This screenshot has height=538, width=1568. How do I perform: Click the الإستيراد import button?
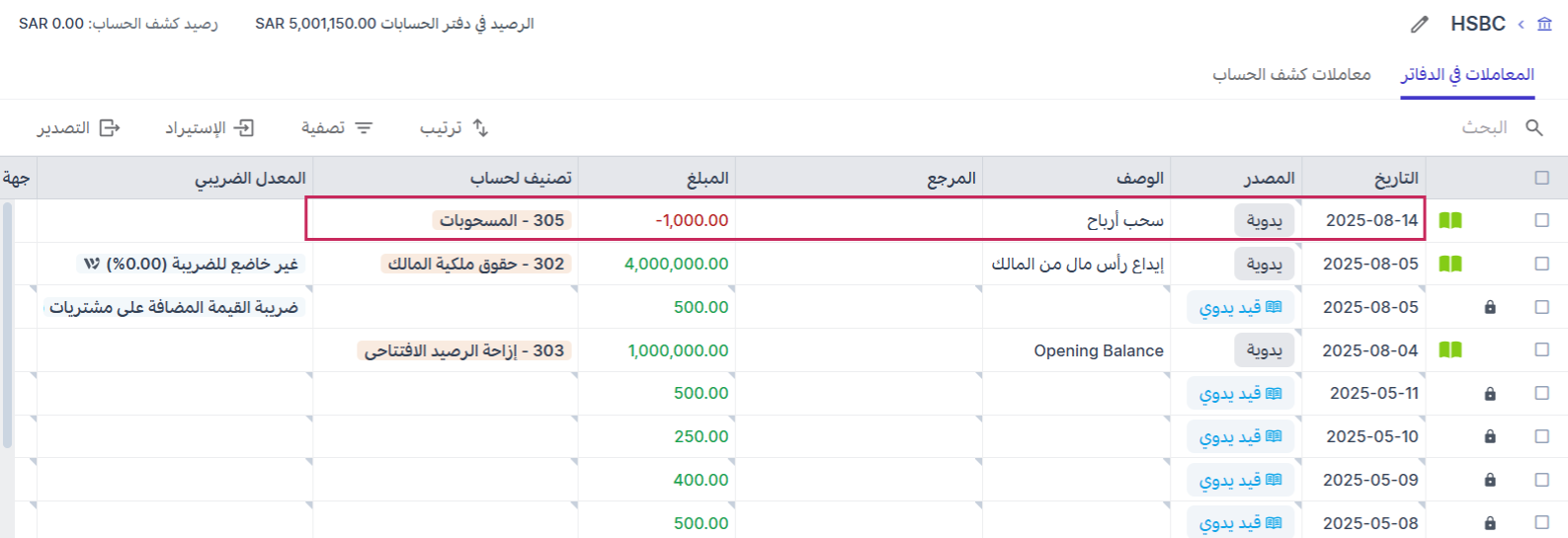pyautogui.click(x=209, y=127)
